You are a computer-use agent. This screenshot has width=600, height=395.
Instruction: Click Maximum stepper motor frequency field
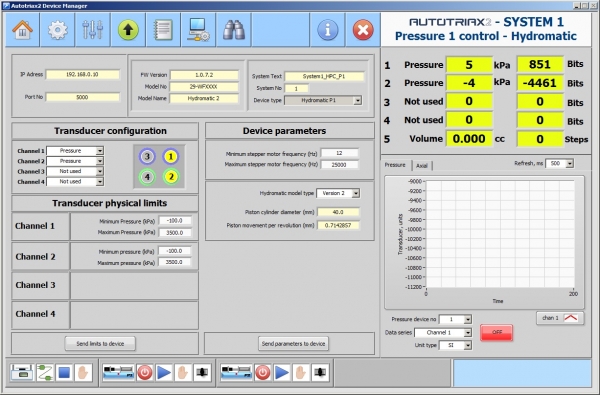click(339, 165)
